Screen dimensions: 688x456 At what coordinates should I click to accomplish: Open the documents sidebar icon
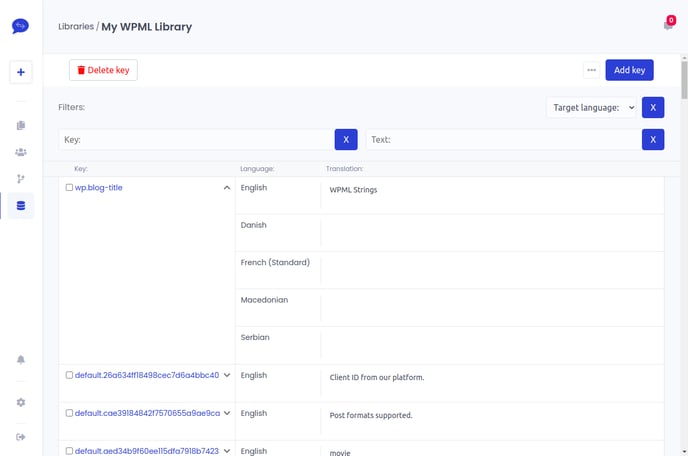[x=21, y=126]
